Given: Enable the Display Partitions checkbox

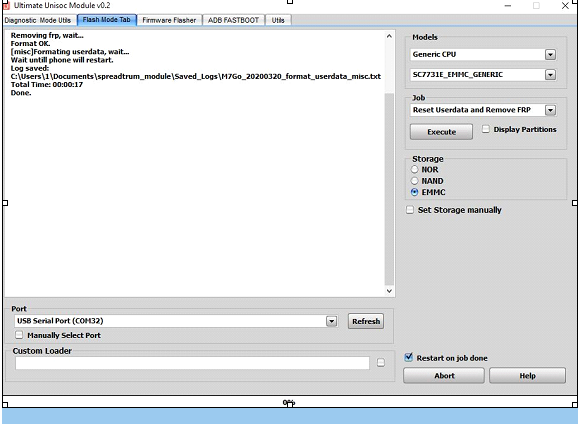Looking at the screenshot, I should point(486,129).
